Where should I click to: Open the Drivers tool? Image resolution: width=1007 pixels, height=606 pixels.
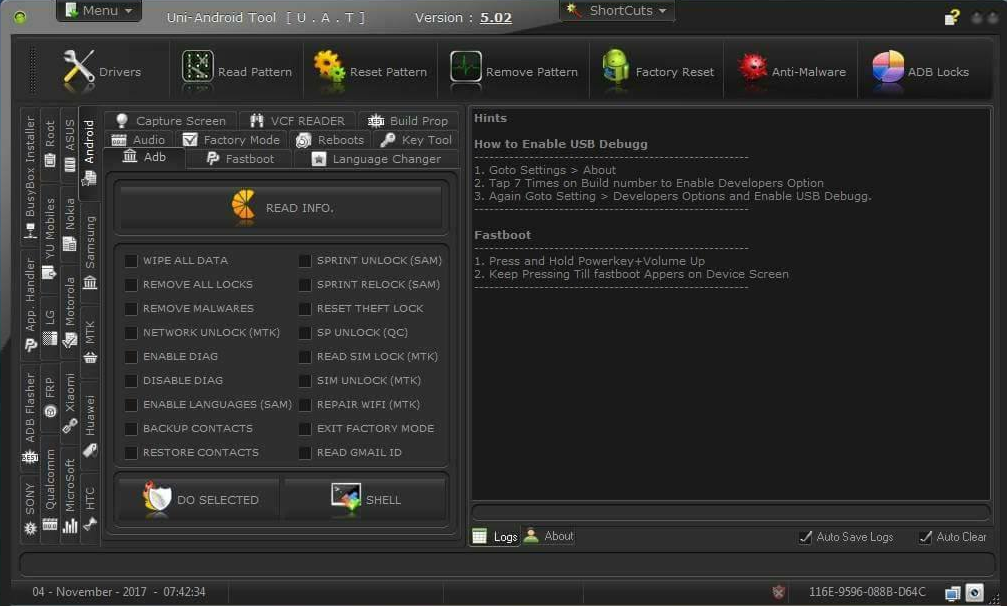click(101, 71)
